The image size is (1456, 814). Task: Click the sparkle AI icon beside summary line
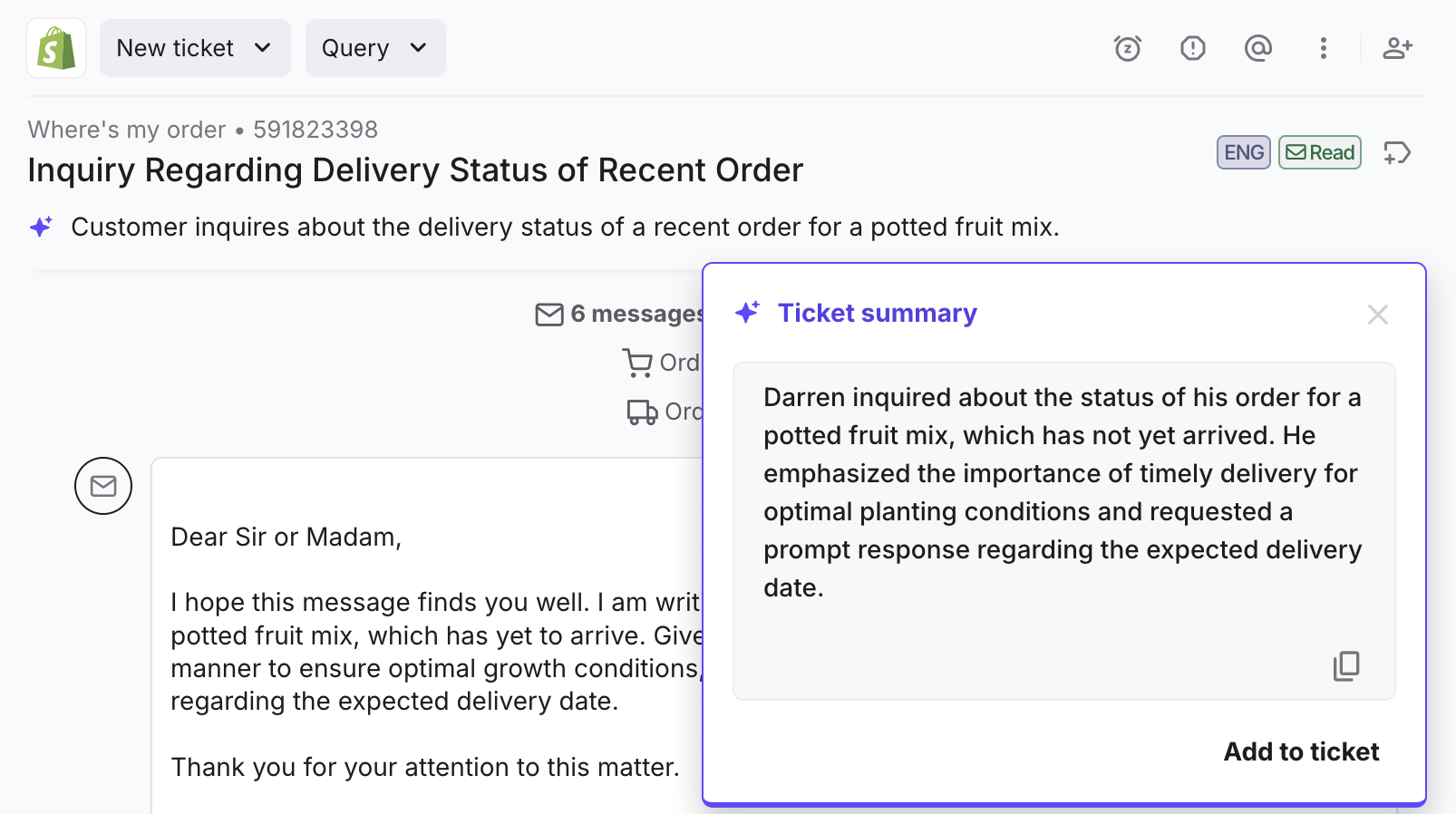(42, 227)
